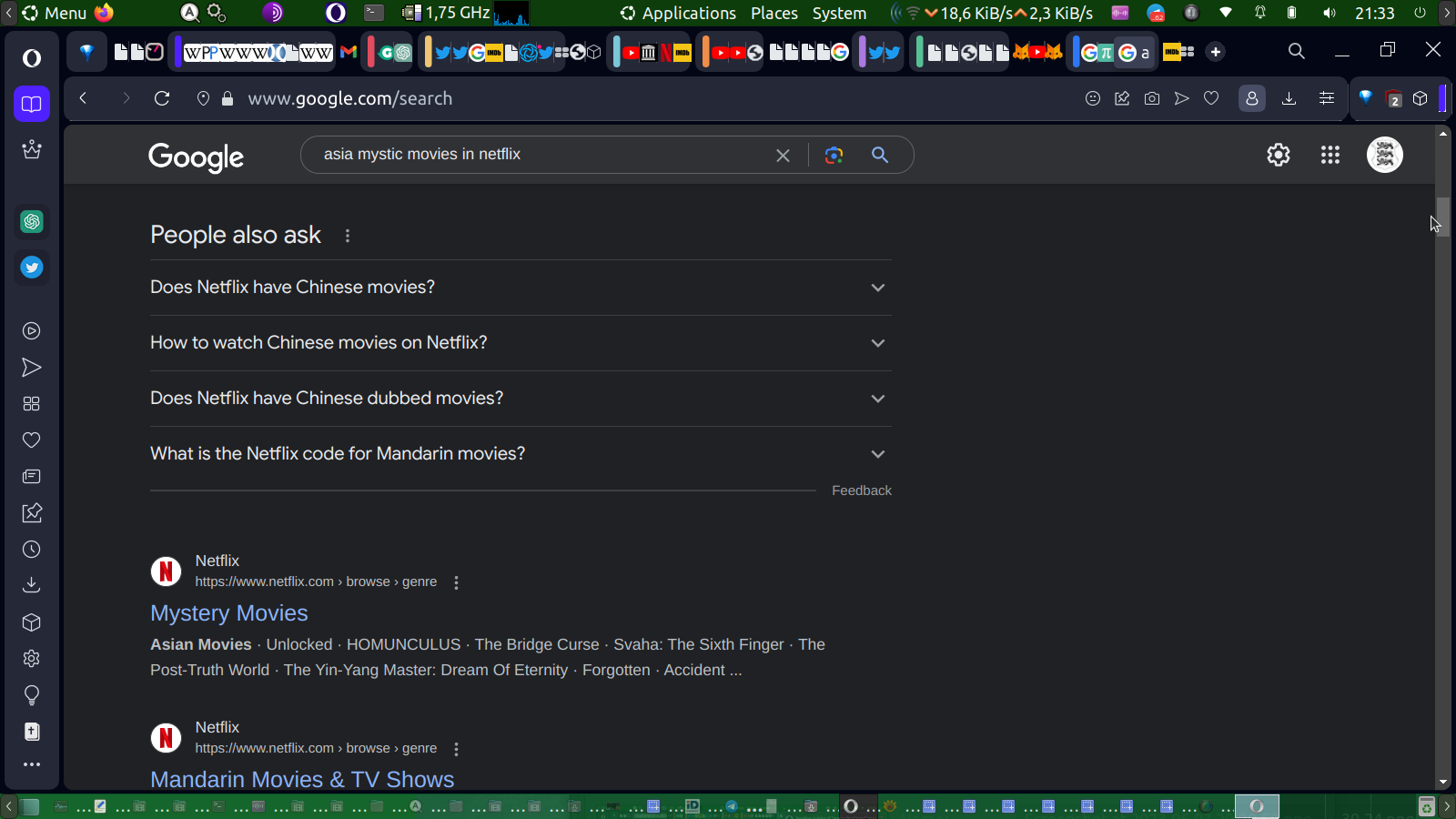Open the downloads popup in the toolbar
The height and width of the screenshot is (819, 1456).
coord(1289,98)
